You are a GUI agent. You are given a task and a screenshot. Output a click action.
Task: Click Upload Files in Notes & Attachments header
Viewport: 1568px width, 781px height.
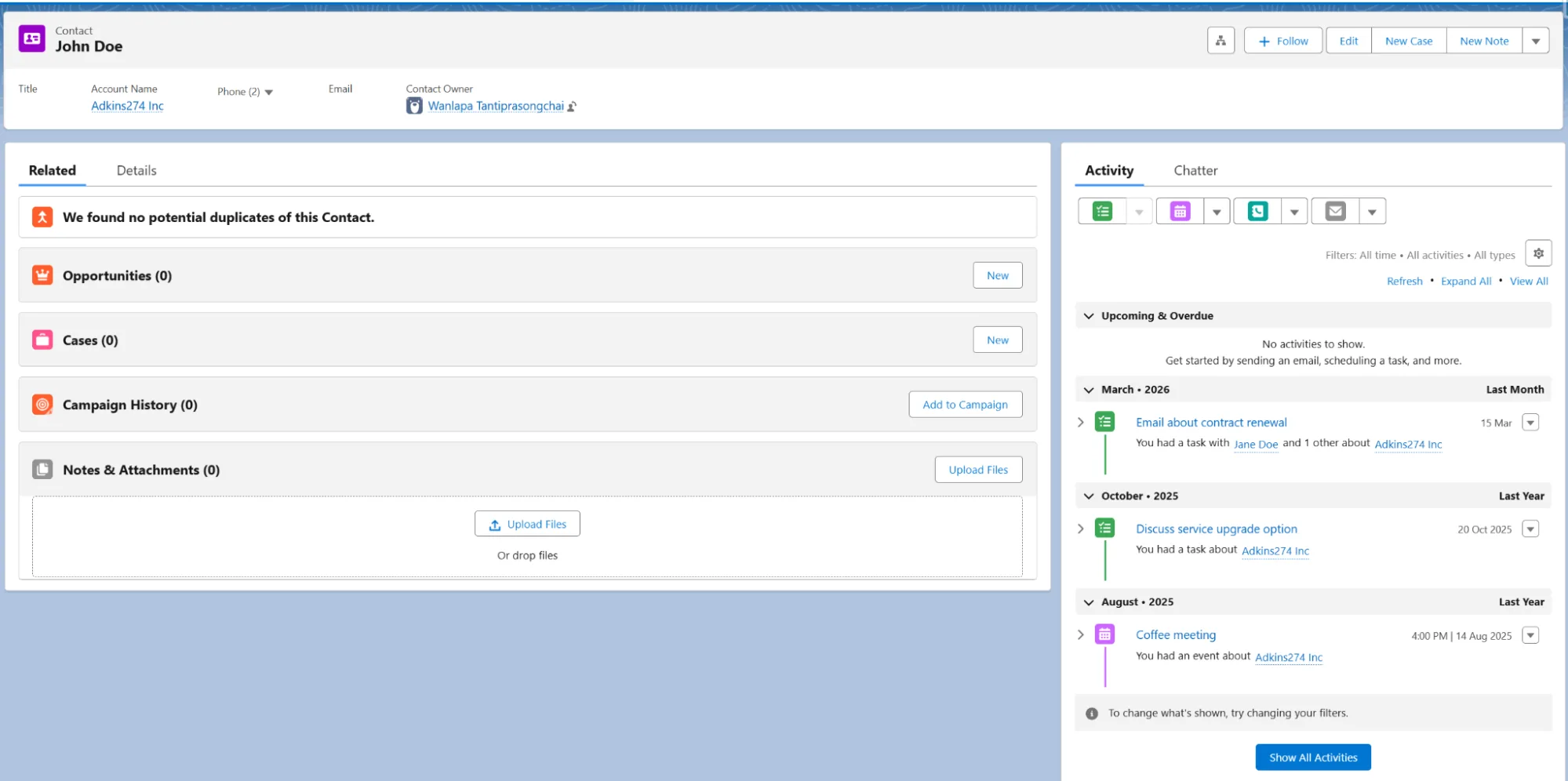coord(978,470)
